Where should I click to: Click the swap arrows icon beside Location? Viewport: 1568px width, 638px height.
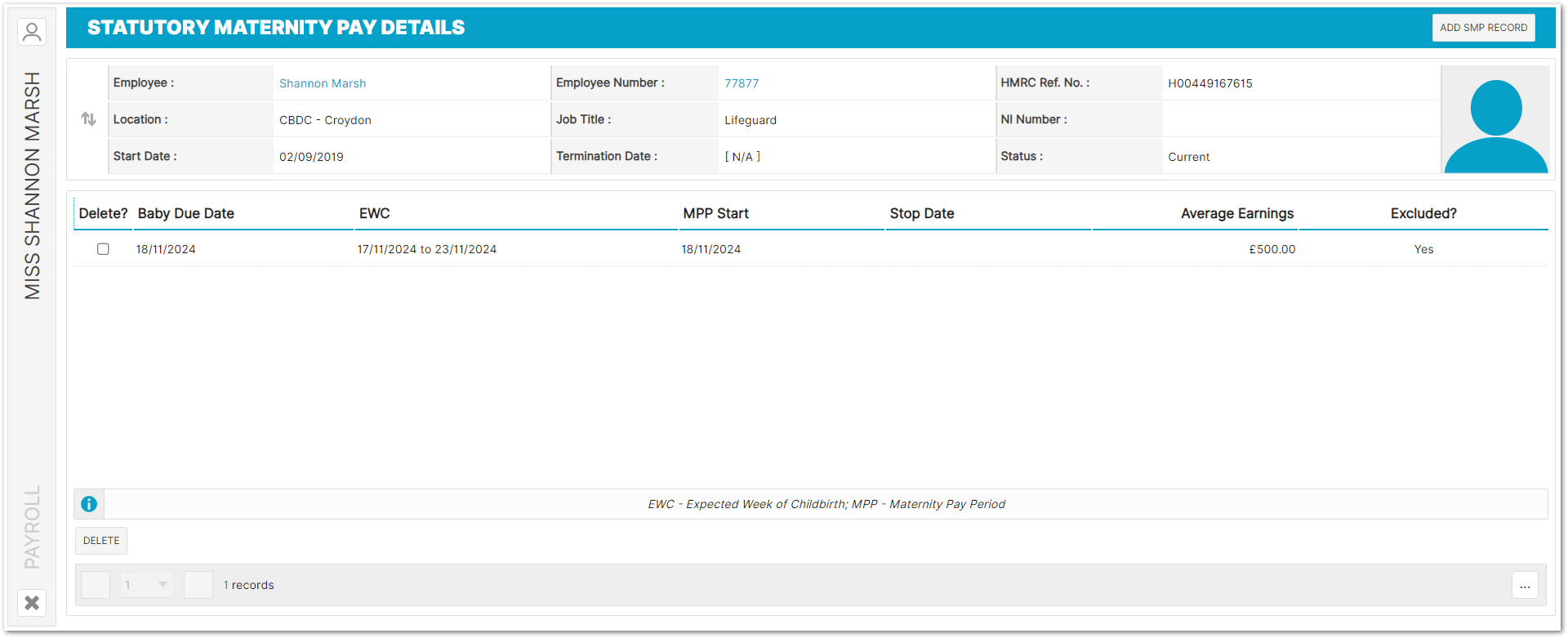tap(89, 119)
